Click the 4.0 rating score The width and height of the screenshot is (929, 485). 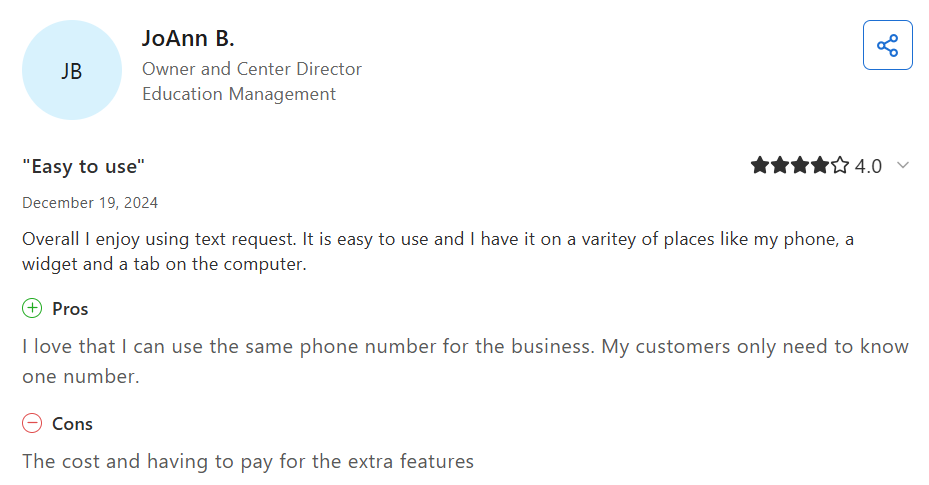pos(868,166)
